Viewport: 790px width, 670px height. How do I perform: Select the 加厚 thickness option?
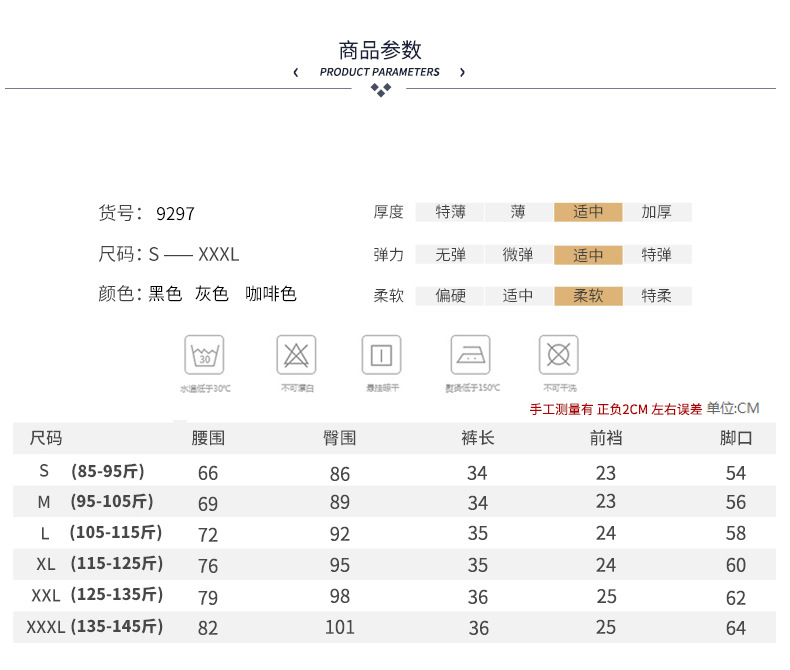tap(657, 212)
